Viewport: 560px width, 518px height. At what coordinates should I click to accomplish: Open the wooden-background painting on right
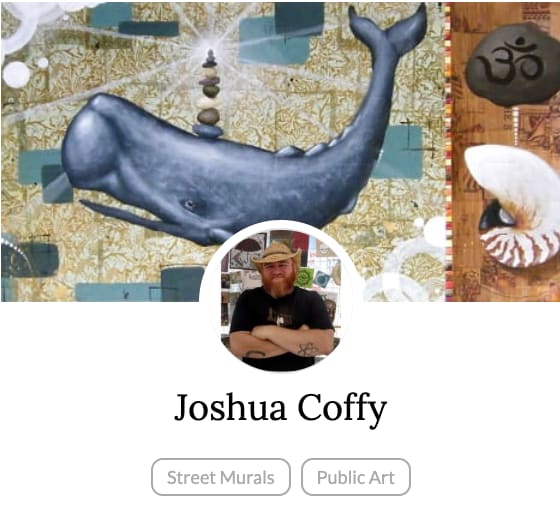(505, 152)
